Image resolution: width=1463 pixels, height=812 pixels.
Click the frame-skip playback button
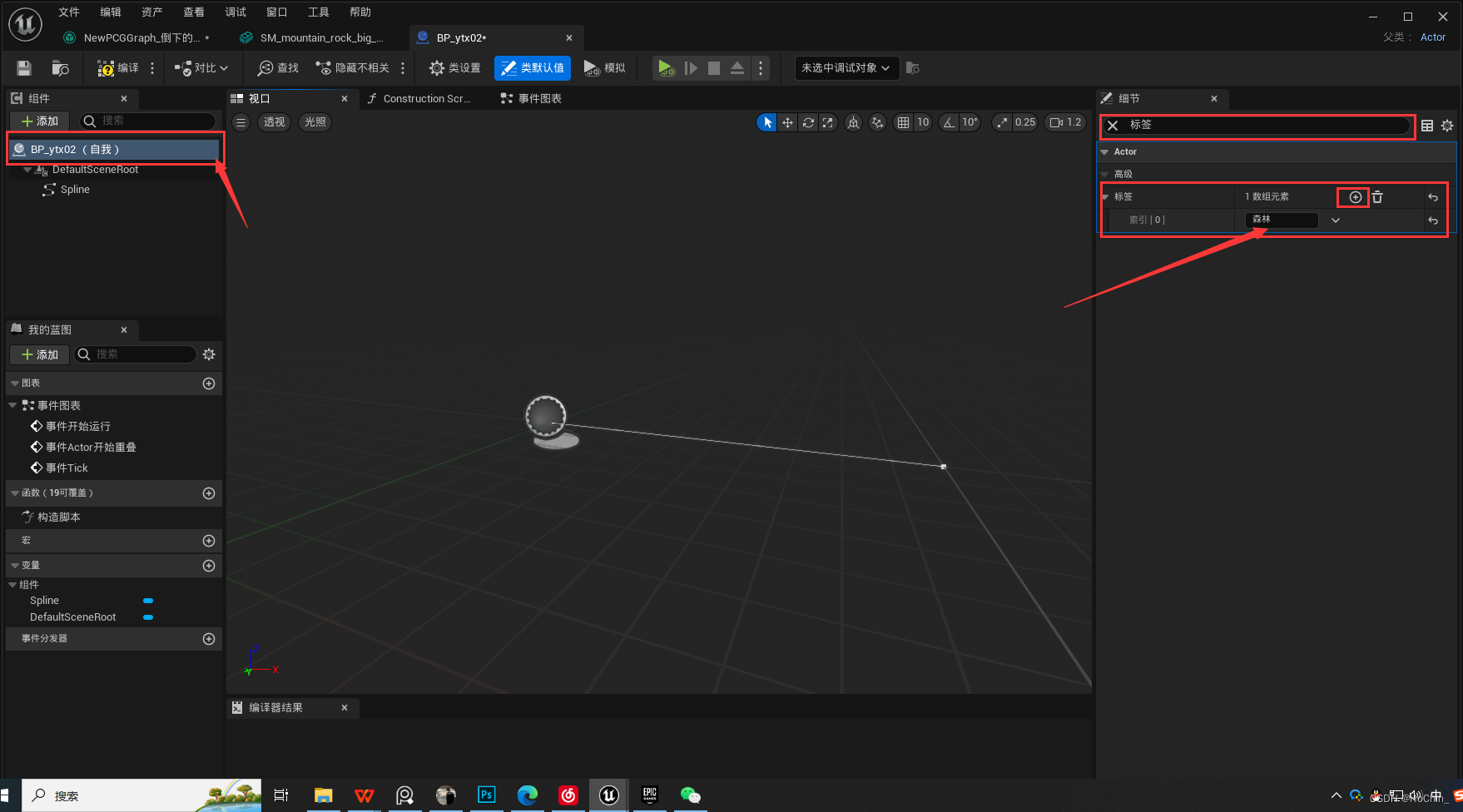(691, 68)
